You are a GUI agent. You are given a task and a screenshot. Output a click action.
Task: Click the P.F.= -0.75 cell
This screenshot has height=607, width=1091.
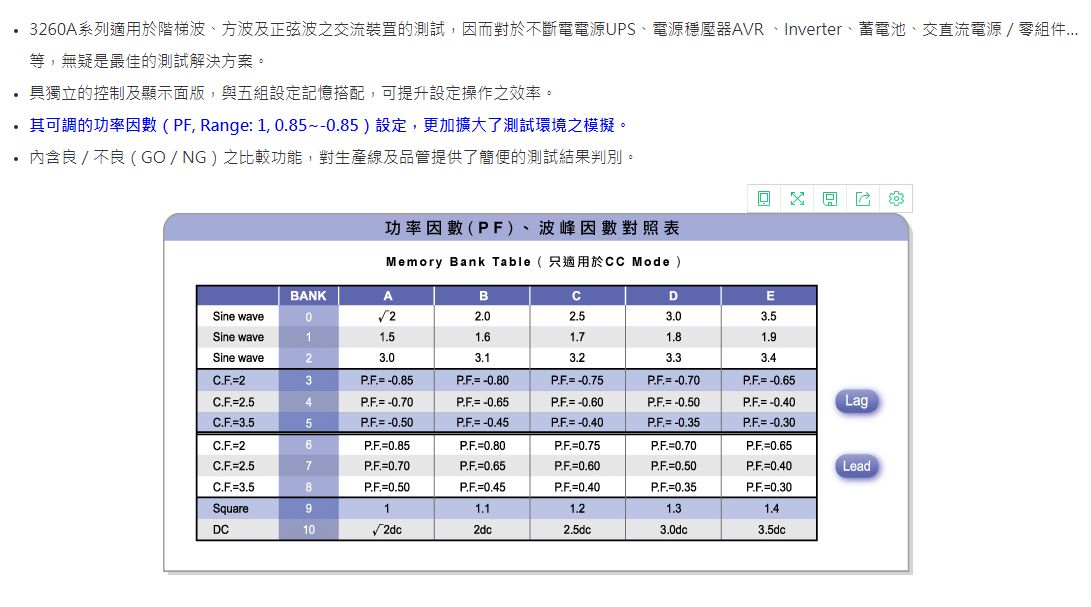(577, 381)
